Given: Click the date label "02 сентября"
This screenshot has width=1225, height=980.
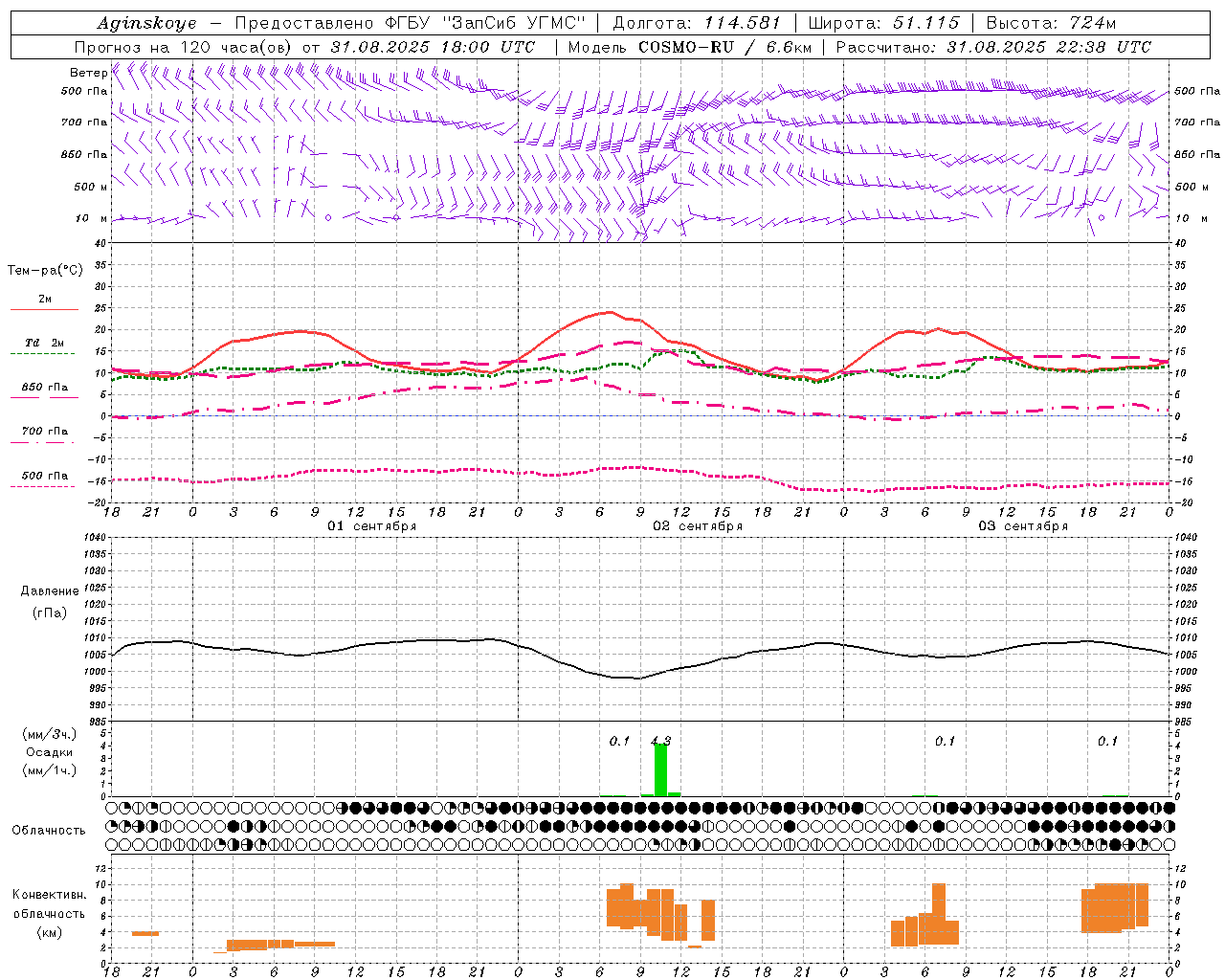Looking at the screenshot, I should pos(698,526).
